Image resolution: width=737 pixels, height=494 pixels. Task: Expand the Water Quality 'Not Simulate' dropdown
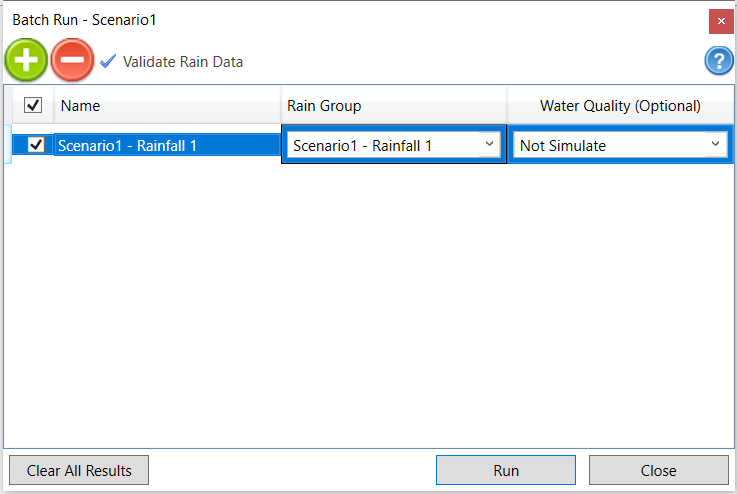(x=620, y=146)
